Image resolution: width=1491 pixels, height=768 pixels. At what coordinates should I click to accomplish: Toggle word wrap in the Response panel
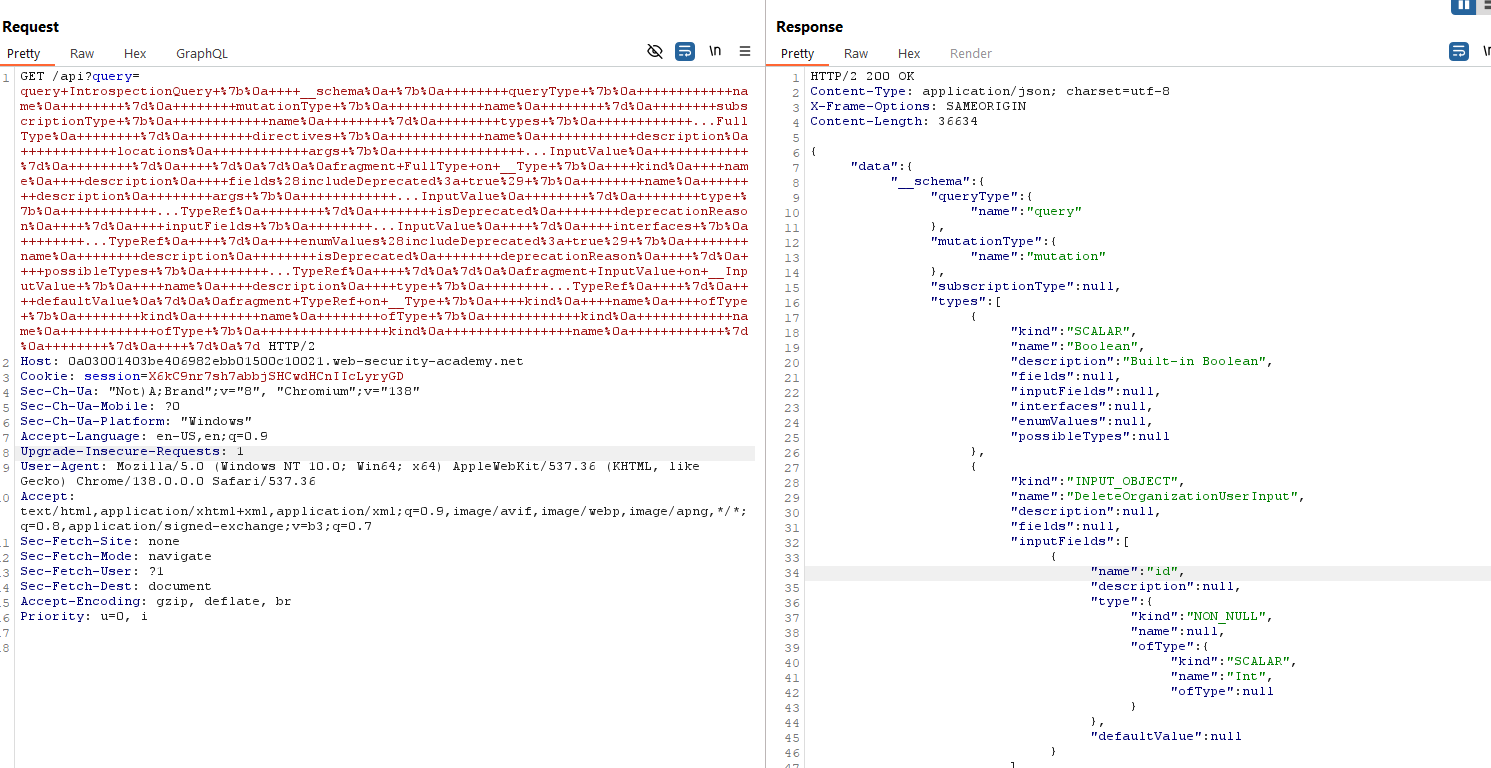[1459, 51]
